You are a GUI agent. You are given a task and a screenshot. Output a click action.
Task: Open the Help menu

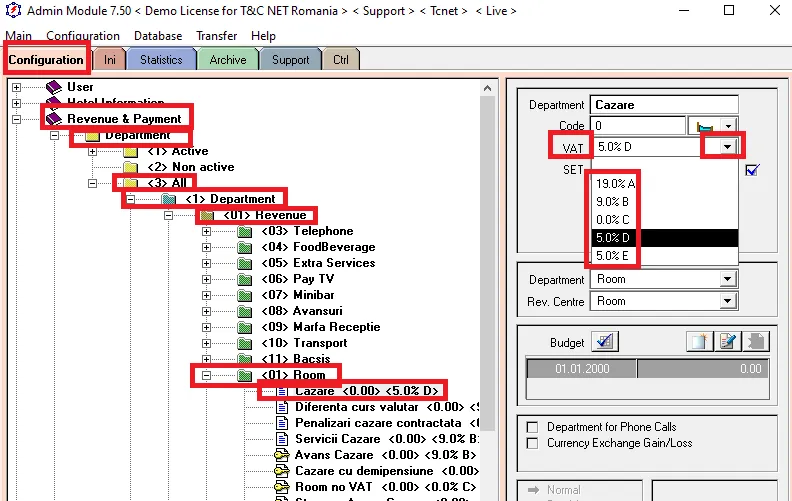click(x=263, y=36)
